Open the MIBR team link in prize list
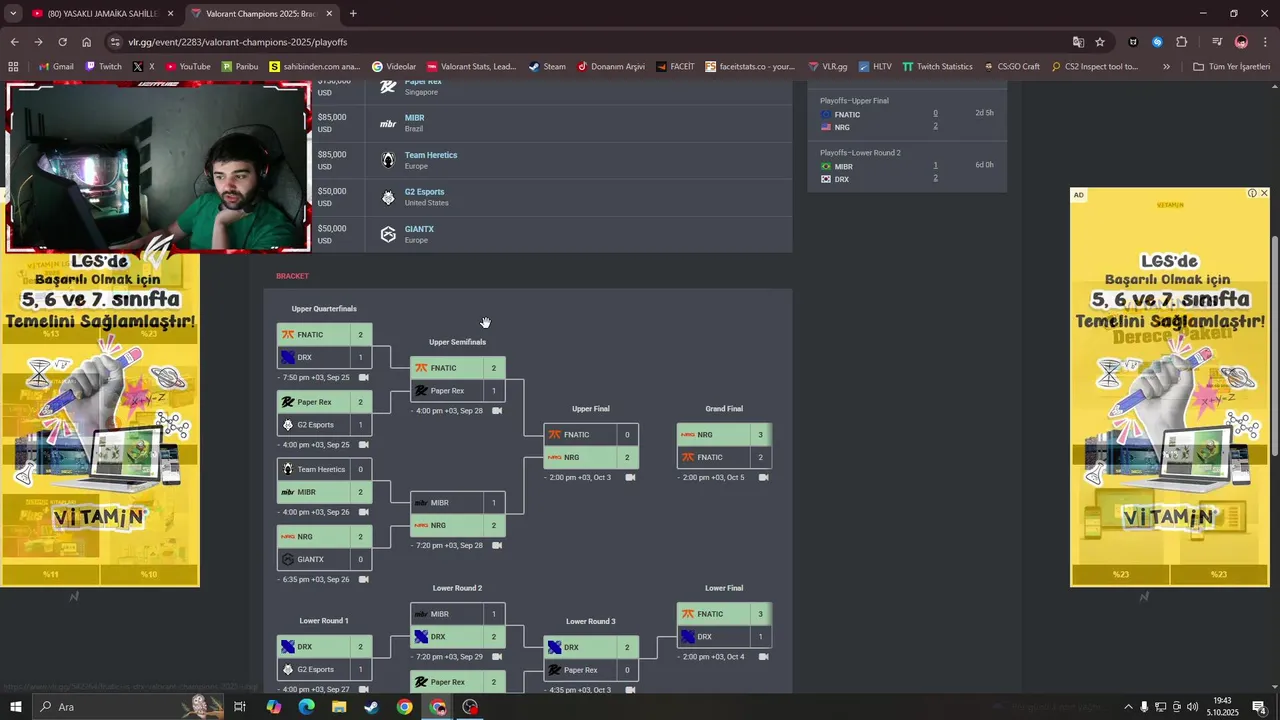Screen dimensions: 1280x720 coord(414,118)
